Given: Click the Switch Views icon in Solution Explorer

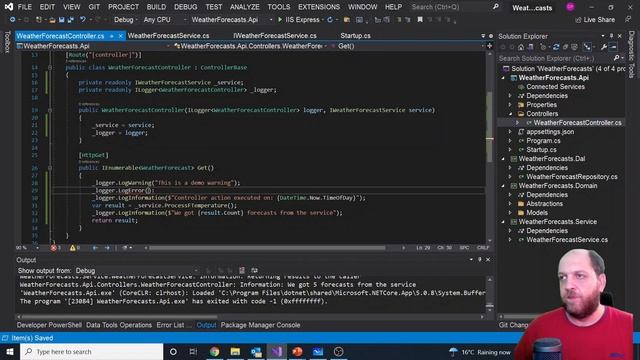Looking at the screenshot, I should pos(530,47).
